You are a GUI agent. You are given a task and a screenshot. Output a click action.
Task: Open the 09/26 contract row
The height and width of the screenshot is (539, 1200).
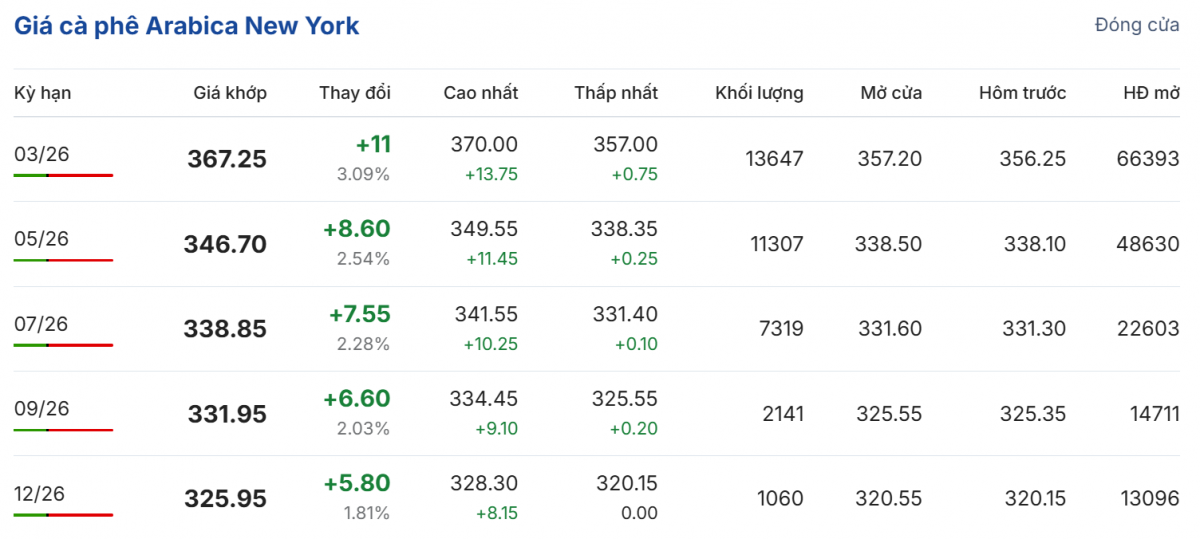pyautogui.click(x=42, y=408)
